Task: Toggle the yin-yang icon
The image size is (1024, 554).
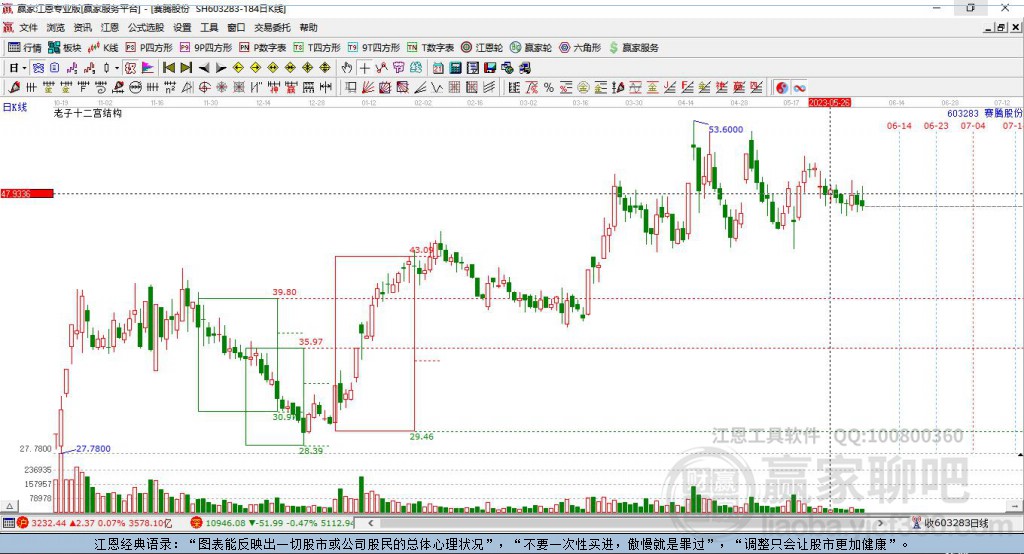Action: click(782, 88)
